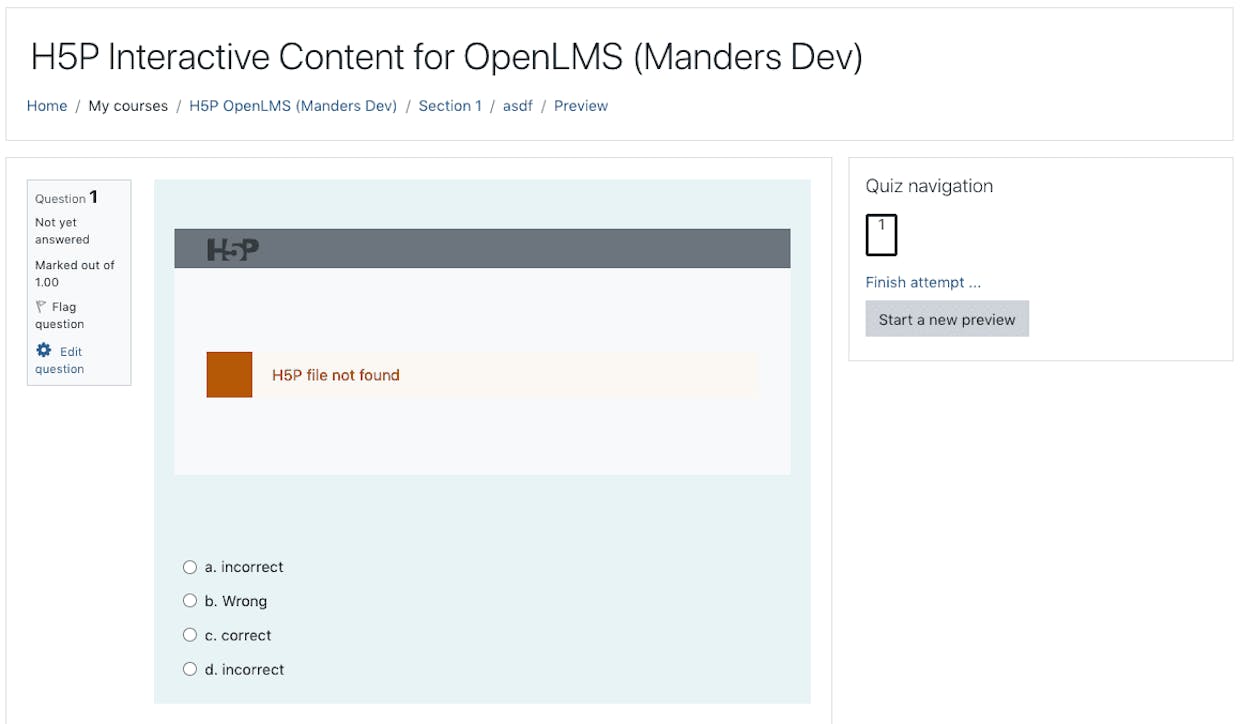The height and width of the screenshot is (724, 1240).
Task: Click the page title H5P Interactive Content
Action: pyautogui.click(x=447, y=58)
